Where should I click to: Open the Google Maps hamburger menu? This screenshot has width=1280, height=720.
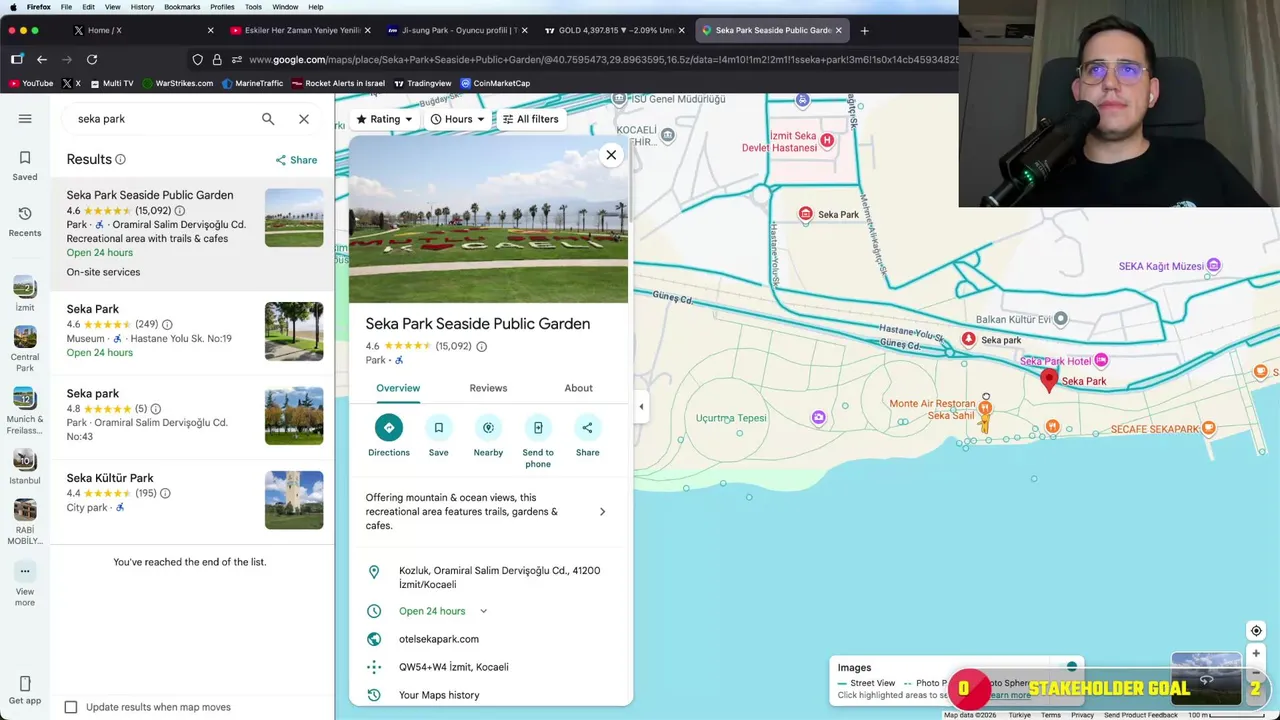coord(25,119)
